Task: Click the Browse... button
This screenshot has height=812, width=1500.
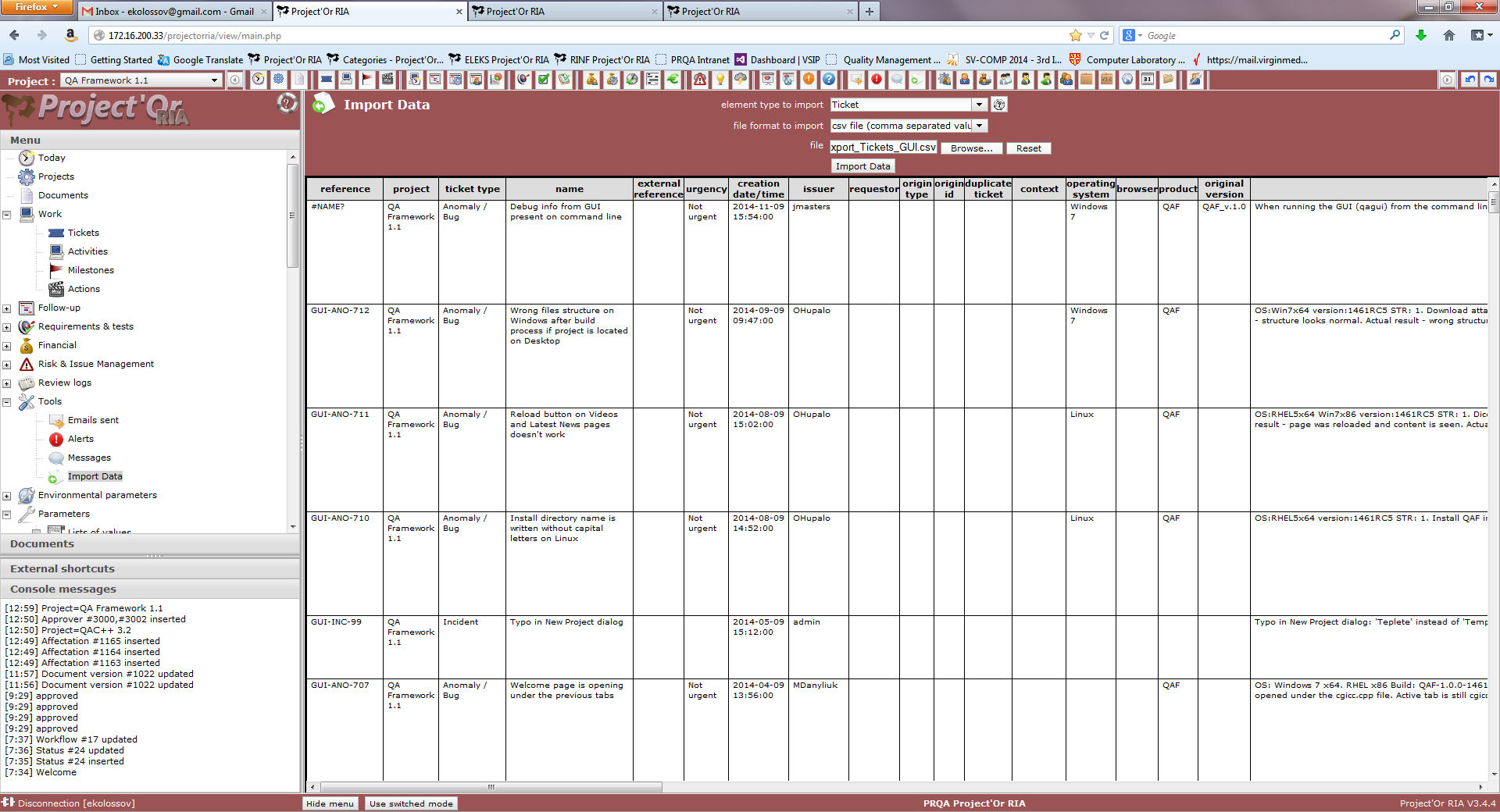Action: [x=971, y=148]
